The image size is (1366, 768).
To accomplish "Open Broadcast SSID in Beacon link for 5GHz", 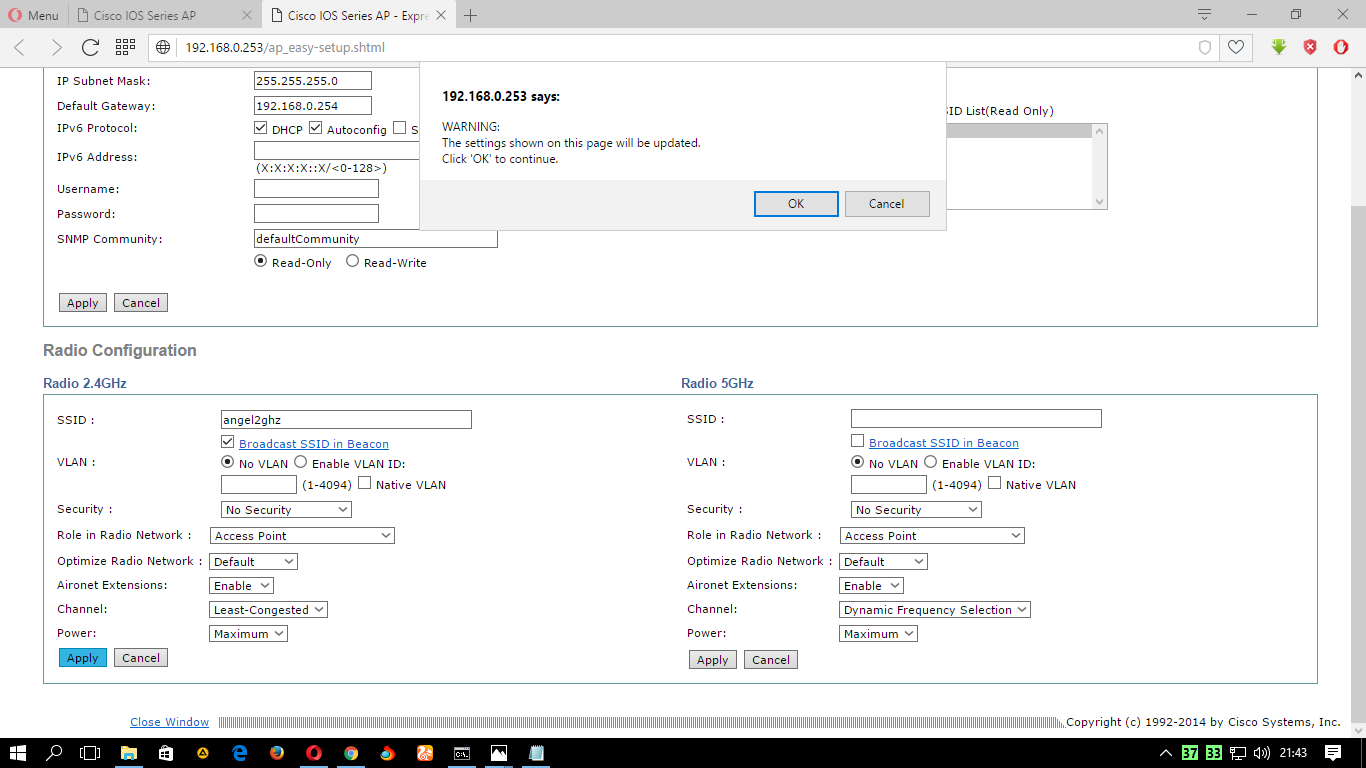I will pos(944,443).
